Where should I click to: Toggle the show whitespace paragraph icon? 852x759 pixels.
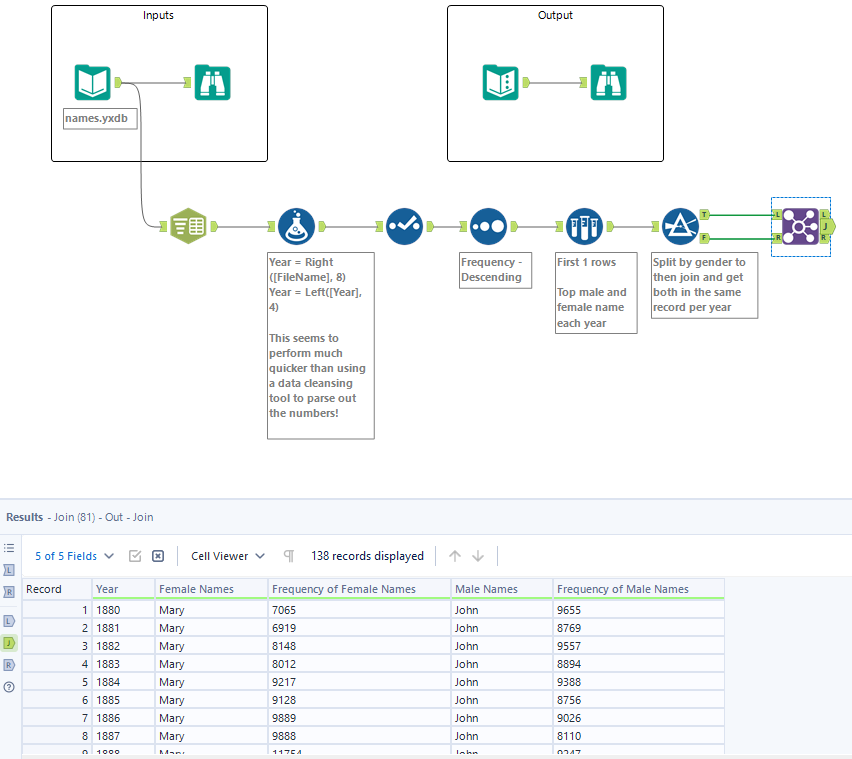pos(289,556)
